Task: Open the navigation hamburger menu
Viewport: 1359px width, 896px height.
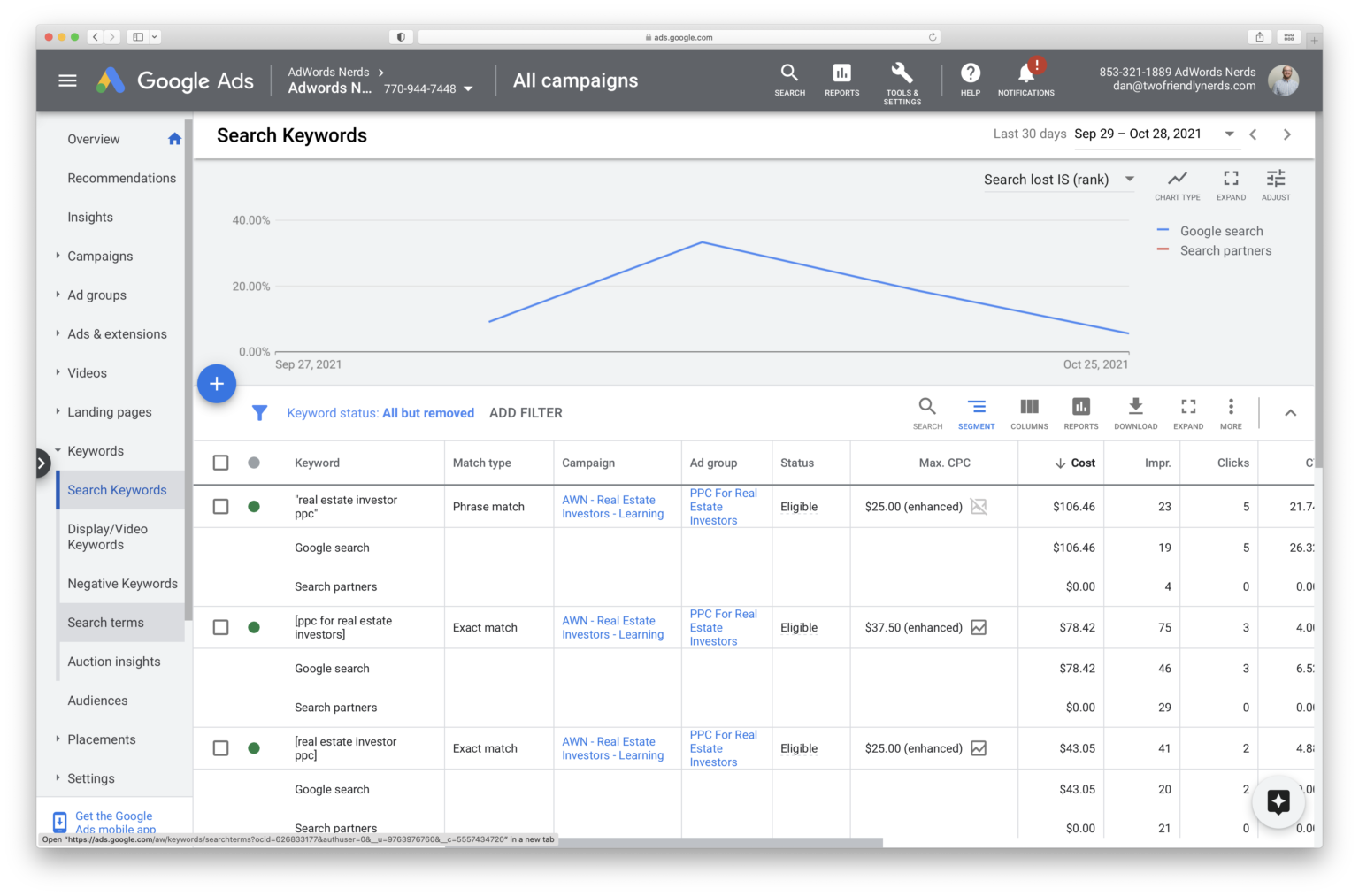Action: pos(67,80)
